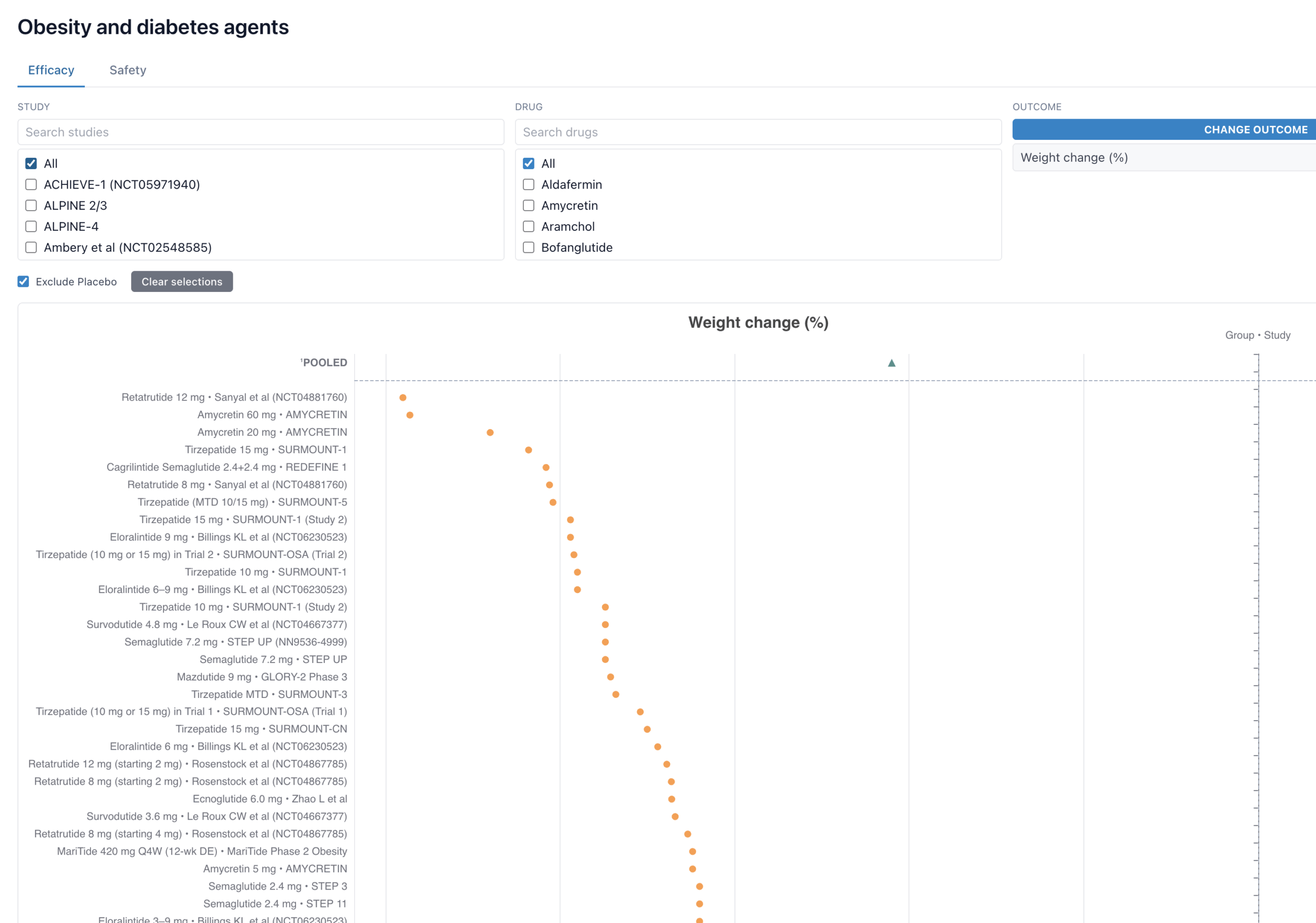This screenshot has width=1316, height=923.
Task: Click the Tirzepatide 15 mg SURMOUNT-1 dot
Action: click(x=528, y=450)
